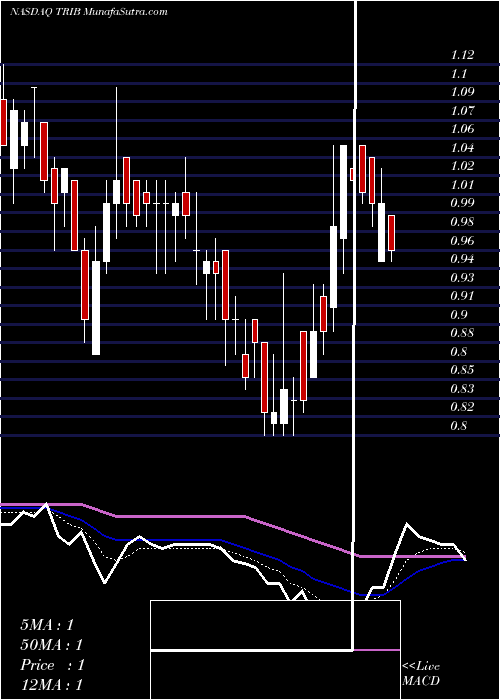Click the 1.04 price axis label
500x700 pixels.
[462, 148]
